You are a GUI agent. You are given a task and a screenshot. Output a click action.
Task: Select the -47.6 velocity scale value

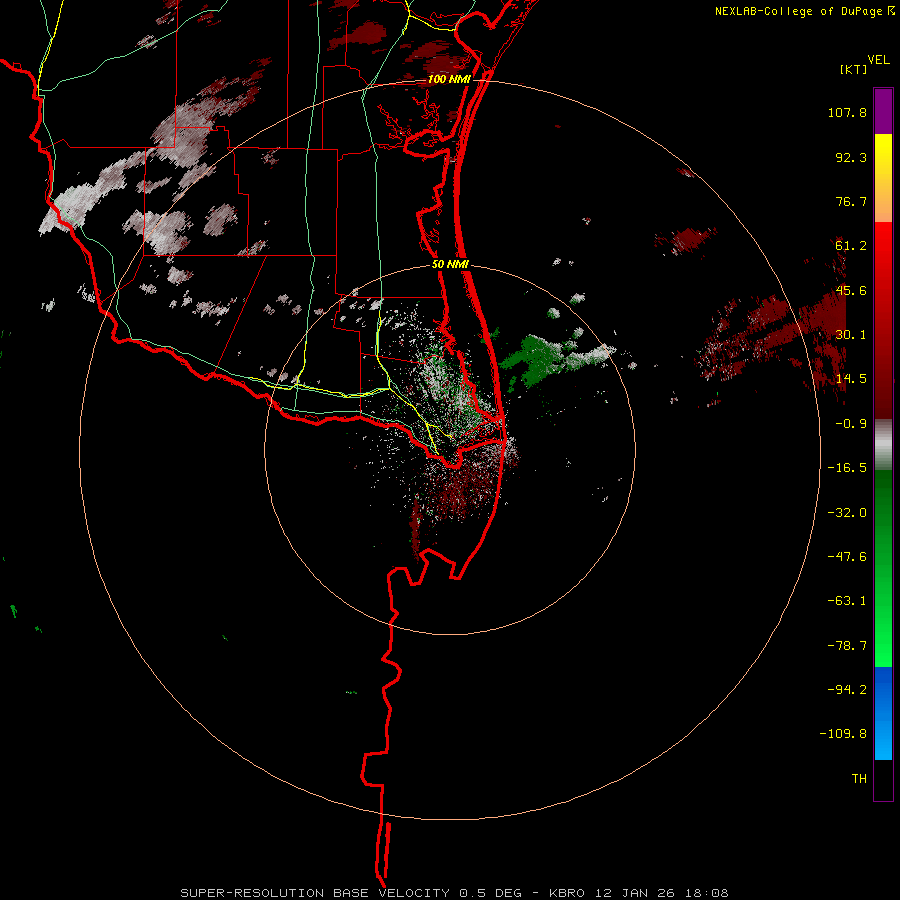(847, 557)
